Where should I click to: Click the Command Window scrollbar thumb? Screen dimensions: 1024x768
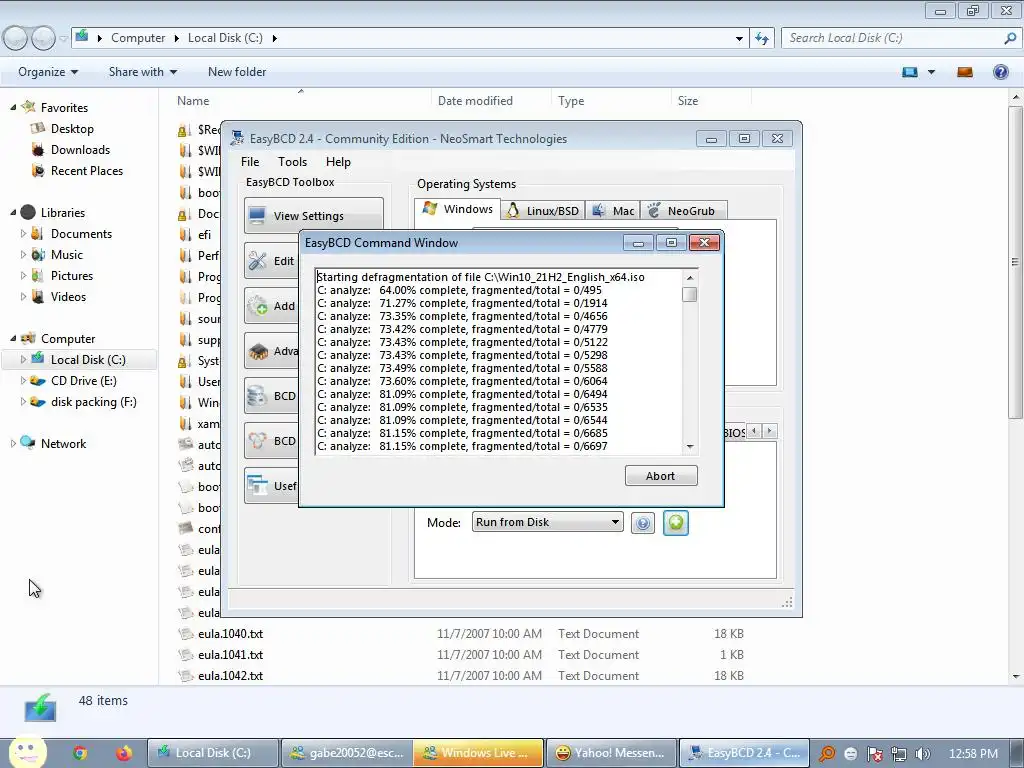690,295
